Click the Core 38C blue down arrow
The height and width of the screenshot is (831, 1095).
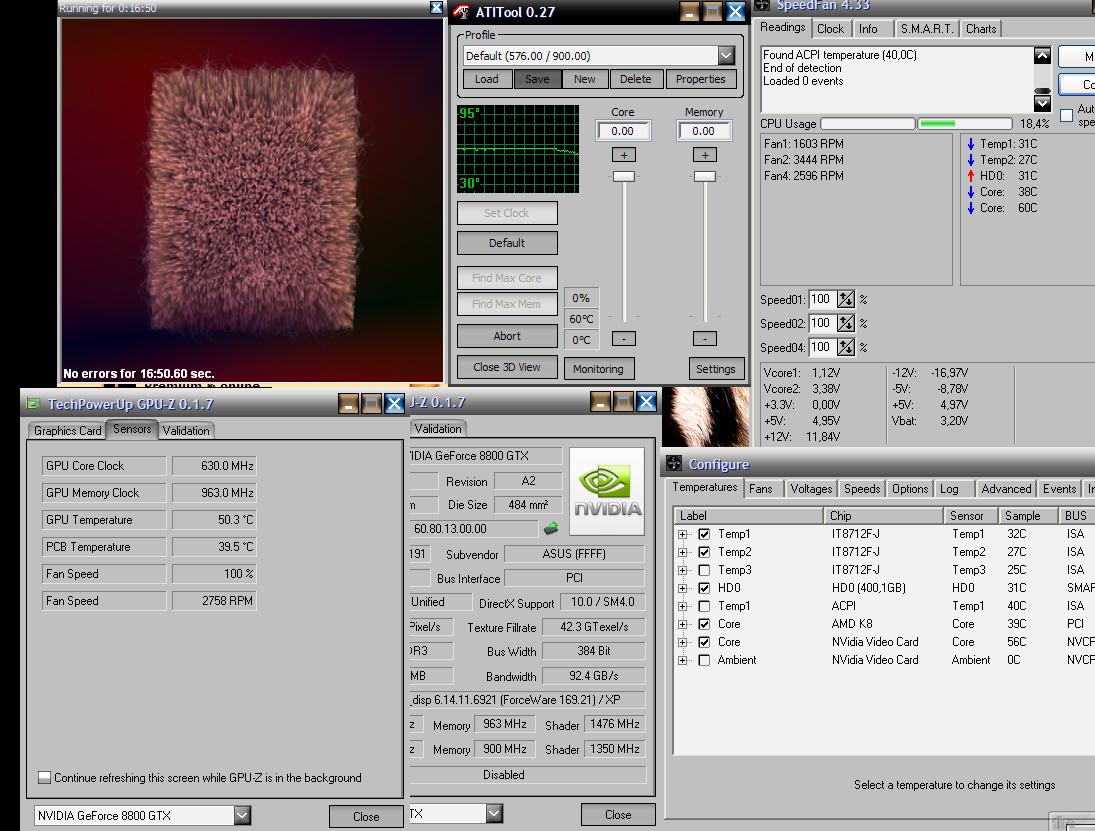pos(971,192)
